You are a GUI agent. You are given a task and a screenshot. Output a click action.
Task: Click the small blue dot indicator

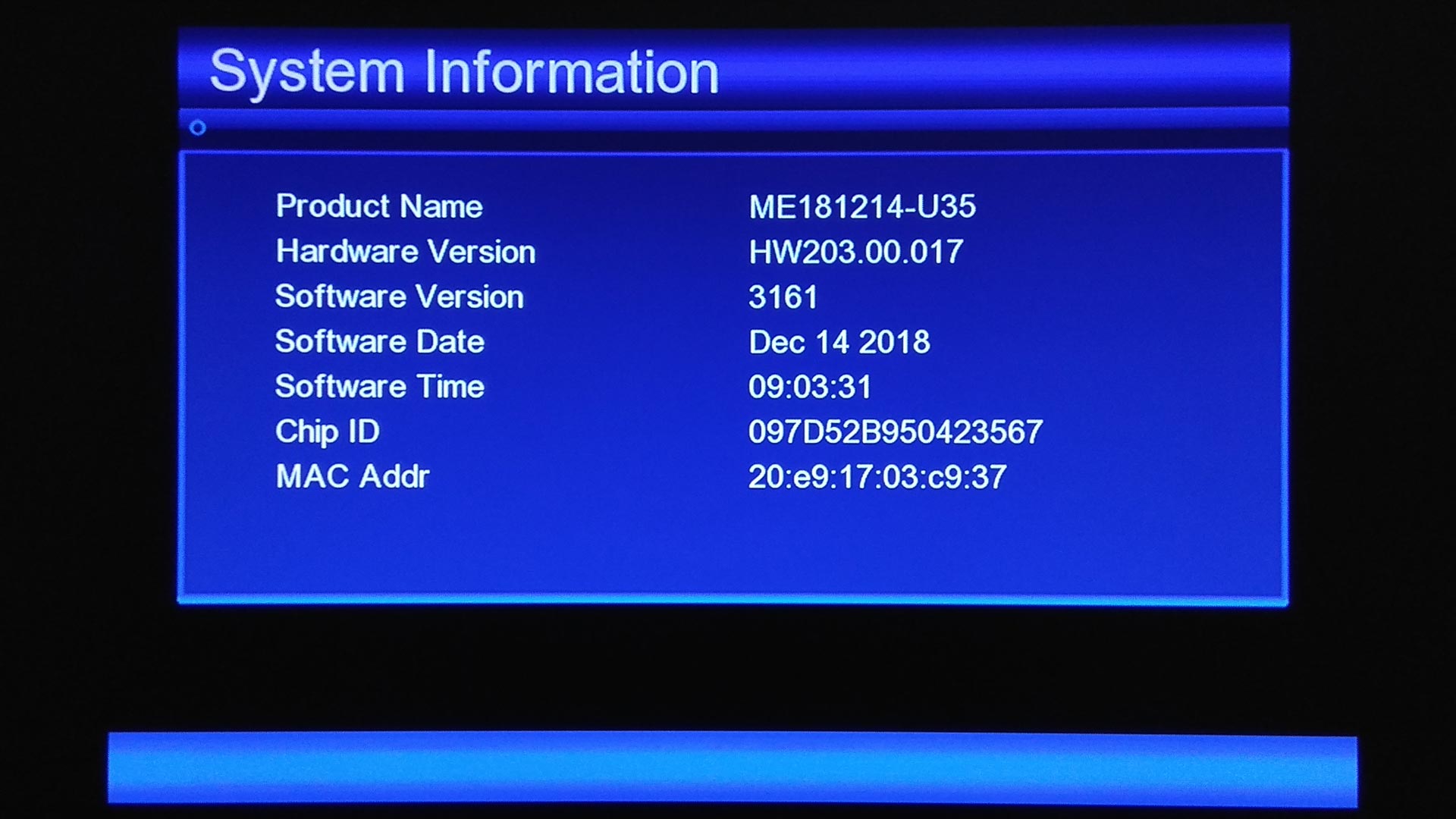click(x=196, y=126)
